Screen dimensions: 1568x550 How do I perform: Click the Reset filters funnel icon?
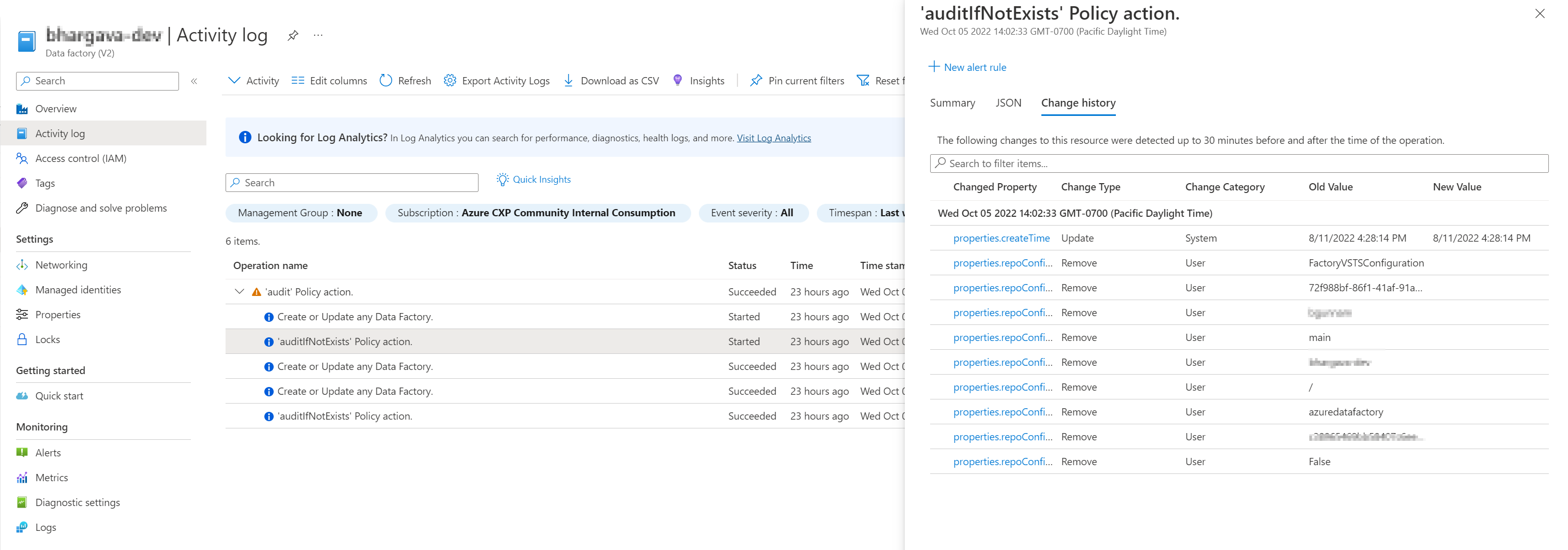pyautogui.click(x=863, y=80)
